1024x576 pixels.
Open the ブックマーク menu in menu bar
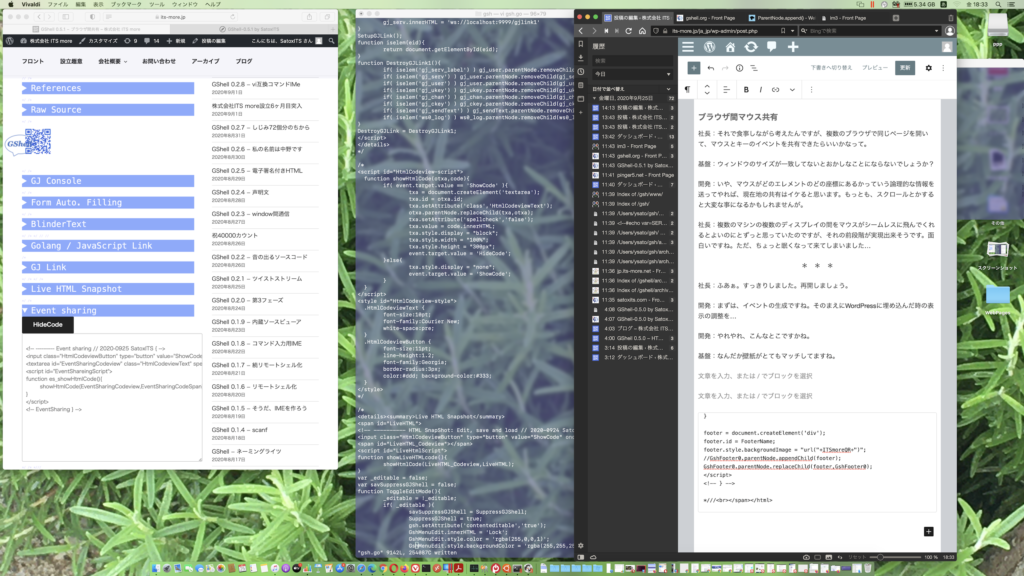click(126, 5)
